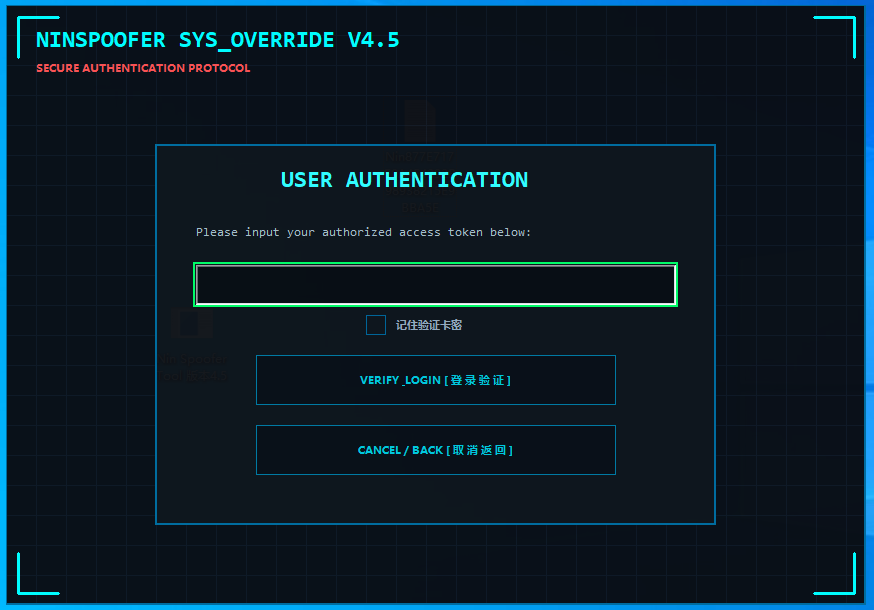The width and height of the screenshot is (874, 610).
Task: Click the 记住验证卡密 label text
Action: click(x=428, y=325)
